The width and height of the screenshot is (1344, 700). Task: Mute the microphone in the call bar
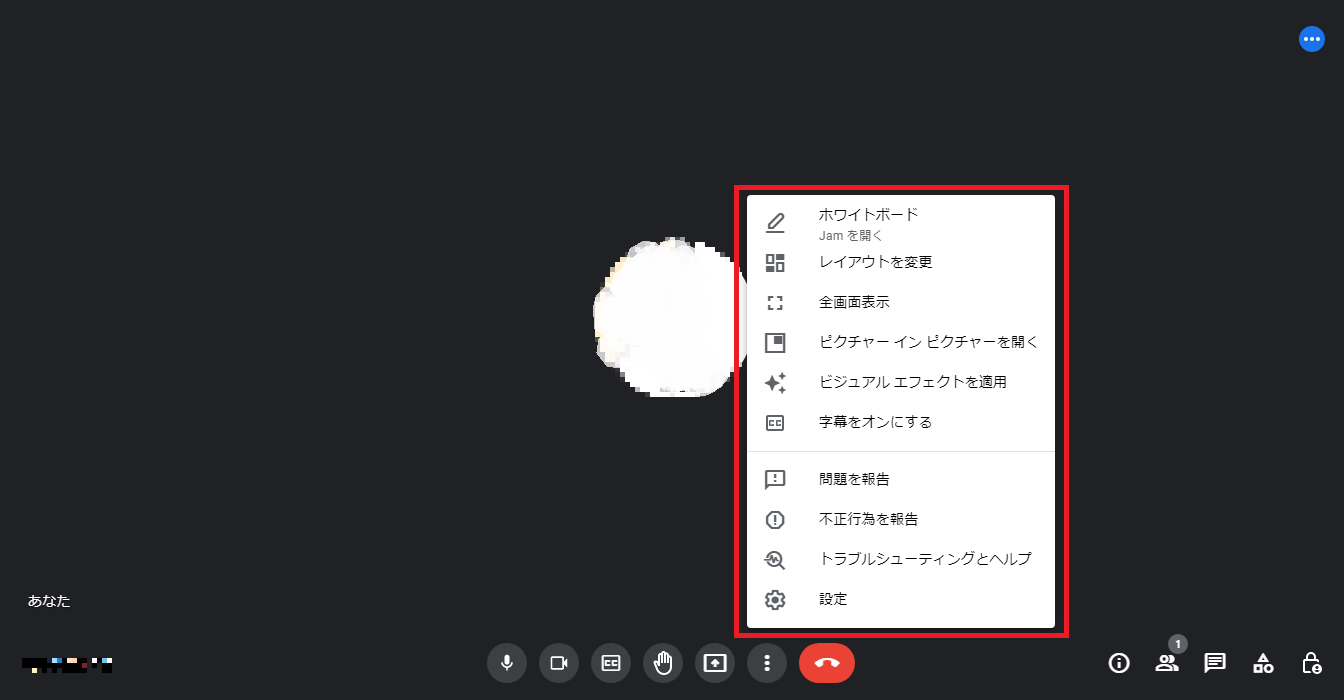[507, 663]
